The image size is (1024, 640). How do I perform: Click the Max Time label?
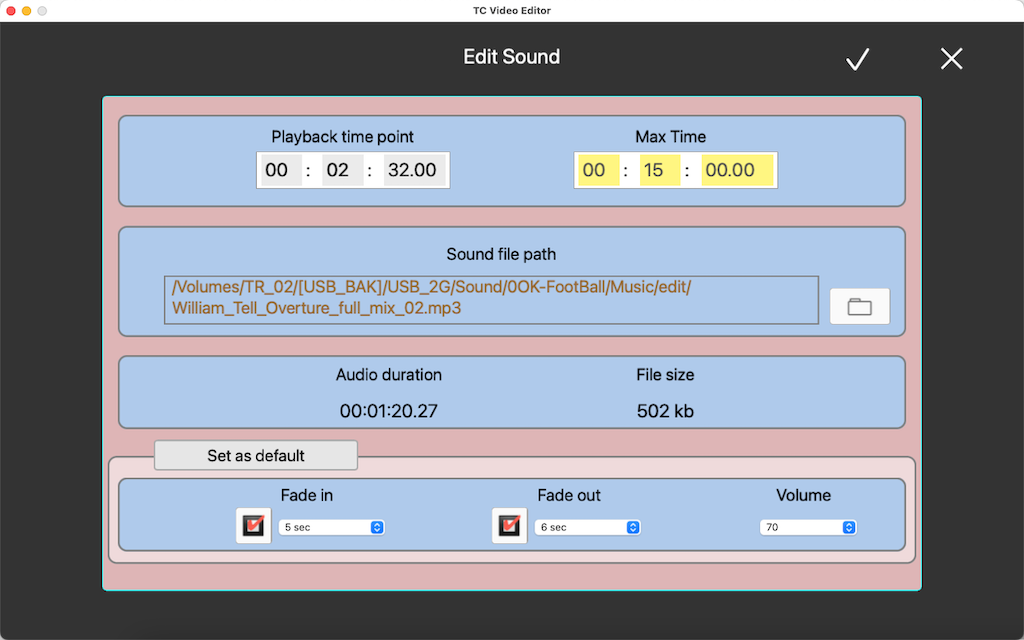[x=671, y=136]
